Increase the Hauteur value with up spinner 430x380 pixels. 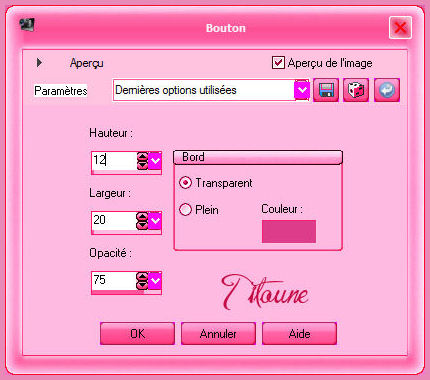pos(142,157)
